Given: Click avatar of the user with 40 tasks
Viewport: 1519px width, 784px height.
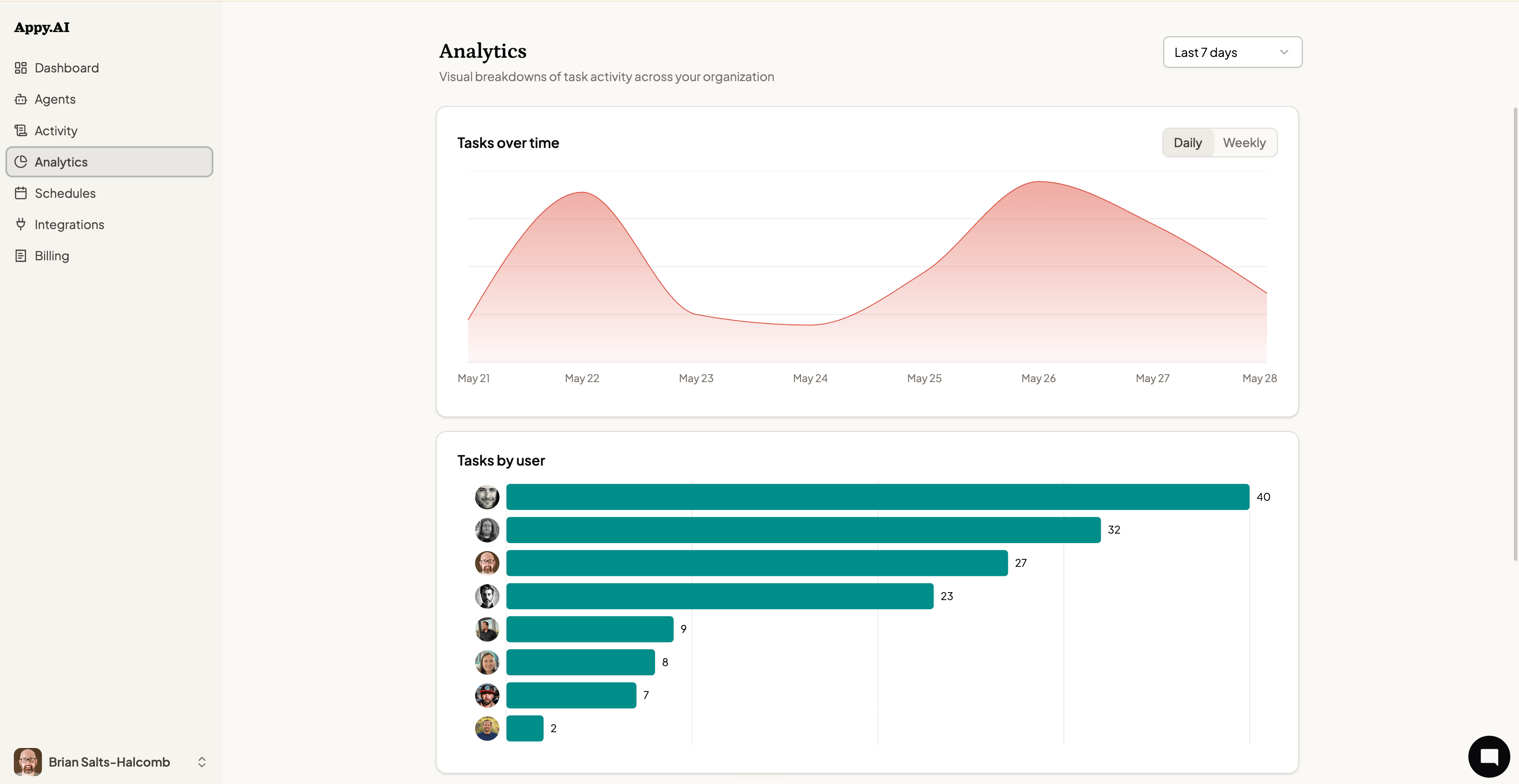Looking at the screenshot, I should coord(487,497).
